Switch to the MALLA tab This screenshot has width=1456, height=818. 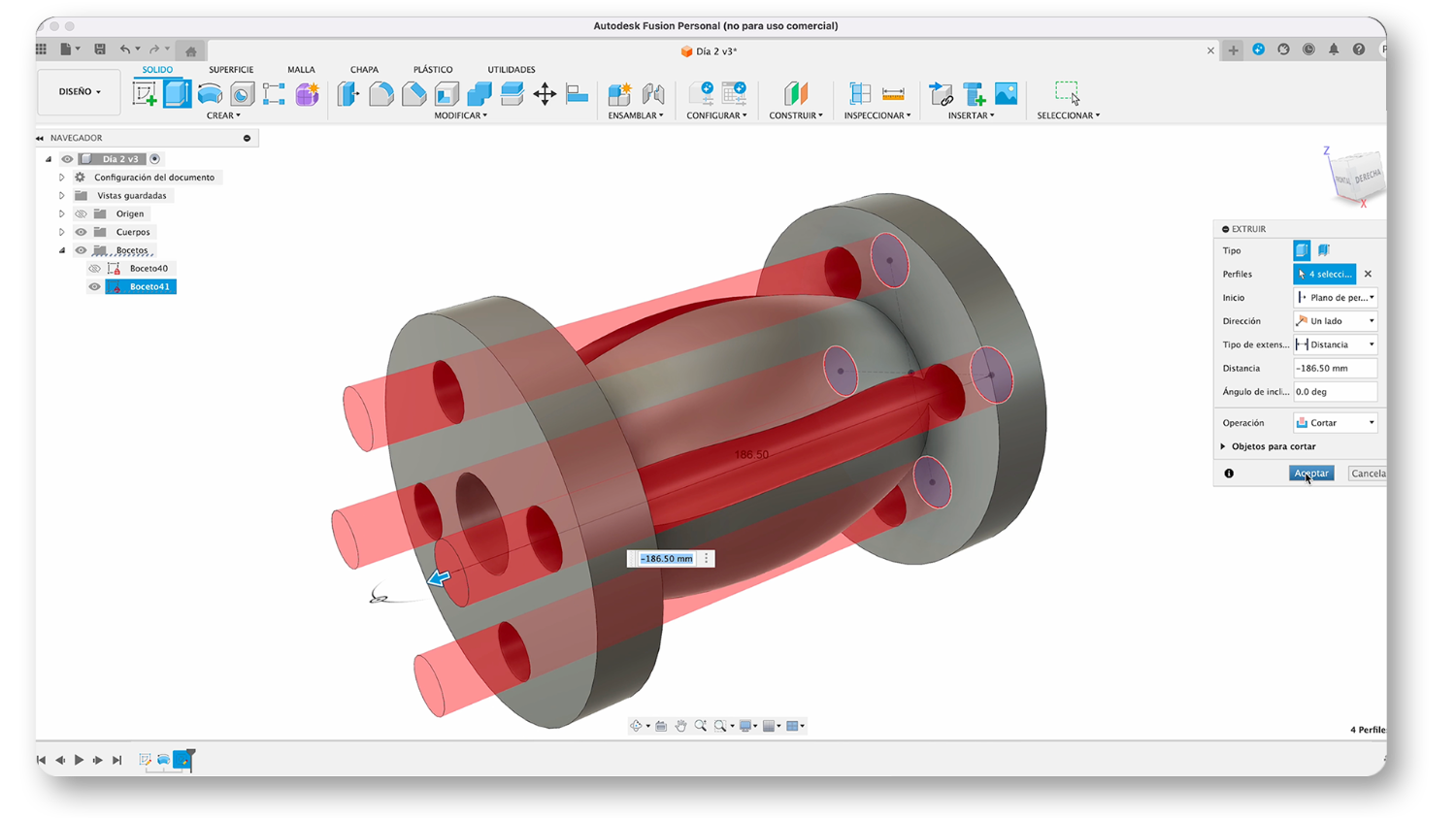[x=301, y=70]
